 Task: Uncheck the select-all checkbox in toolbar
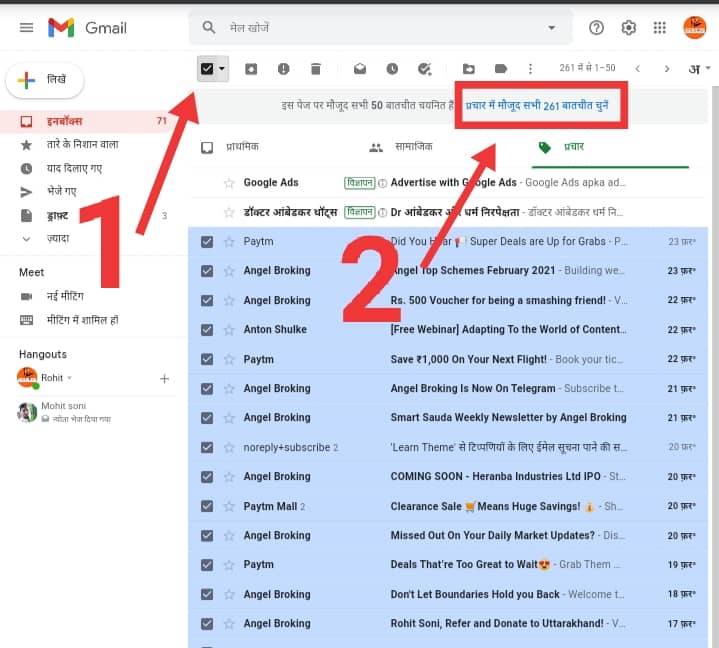[207, 69]
